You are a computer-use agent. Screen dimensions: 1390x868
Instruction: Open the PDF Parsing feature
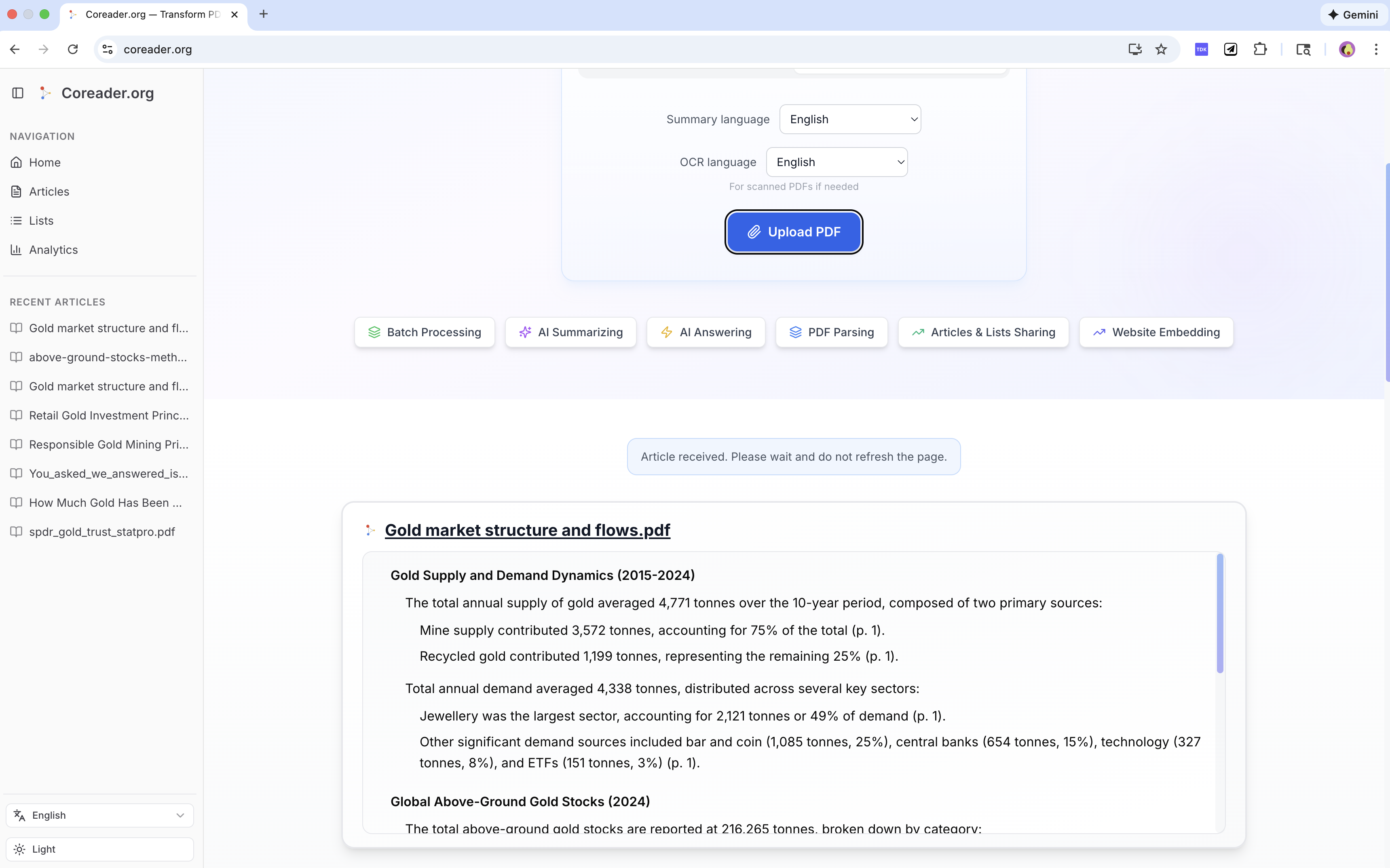point(831,332)
